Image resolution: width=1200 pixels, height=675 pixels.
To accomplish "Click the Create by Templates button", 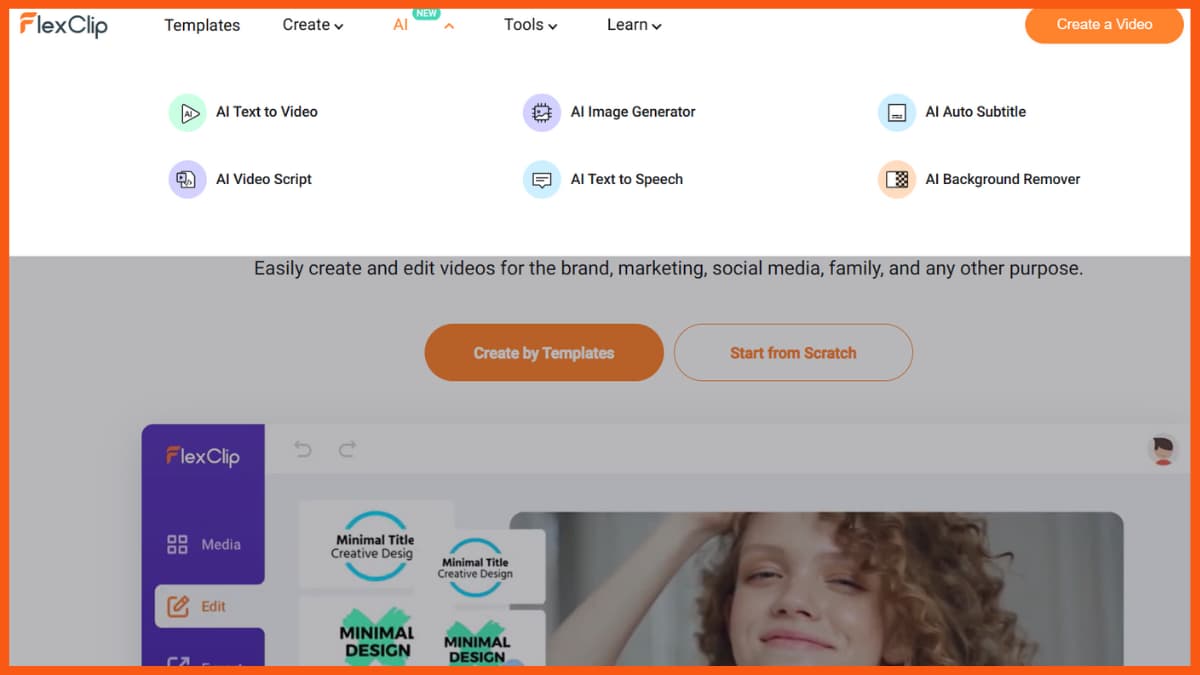I will click(544, 353).
